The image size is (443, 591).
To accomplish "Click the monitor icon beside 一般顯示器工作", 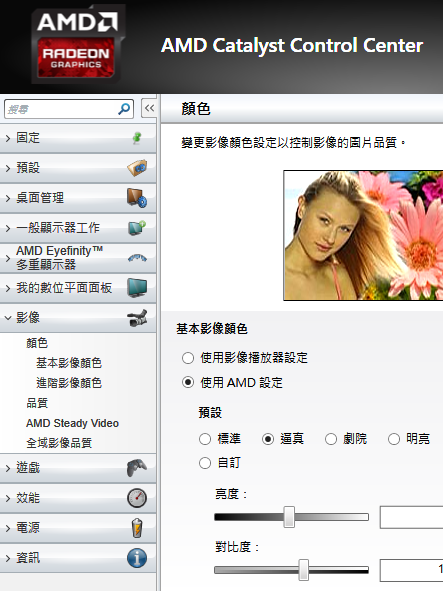I will [x=137, y=228].
